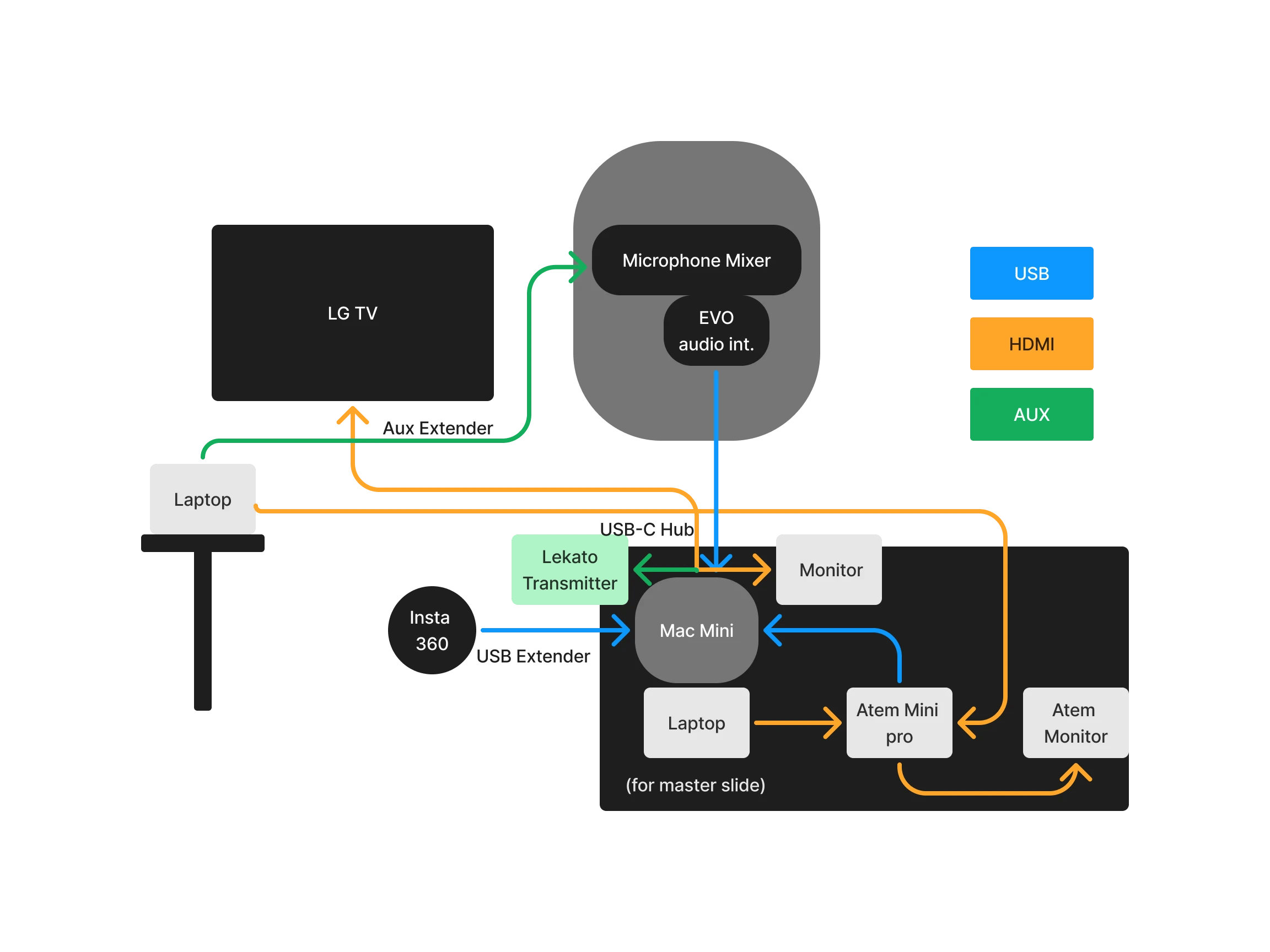
Task: Click the Insta 360 circle
Action: pos(432,630)
